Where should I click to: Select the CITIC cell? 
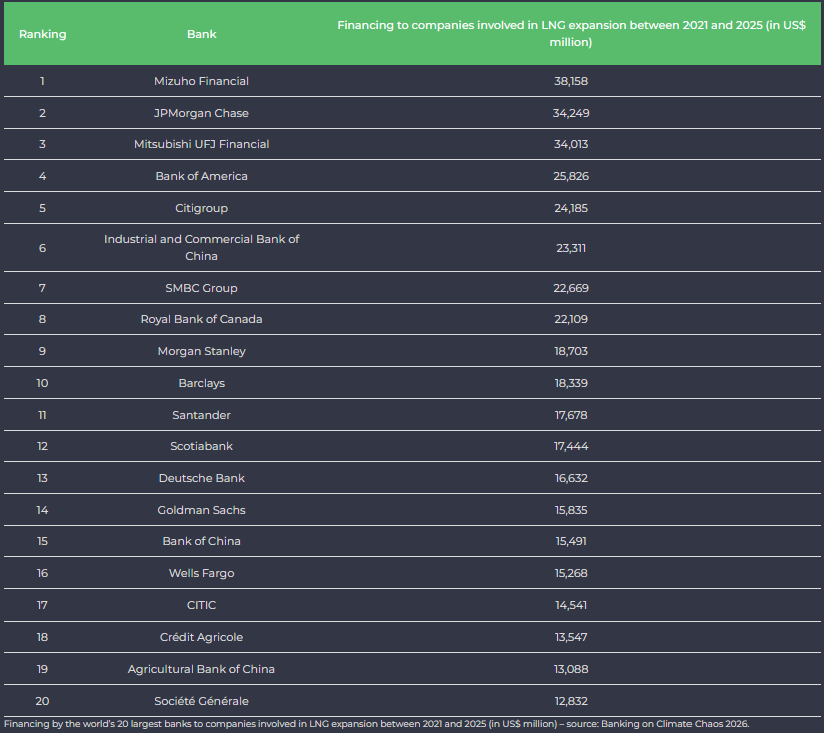(201, 605)
